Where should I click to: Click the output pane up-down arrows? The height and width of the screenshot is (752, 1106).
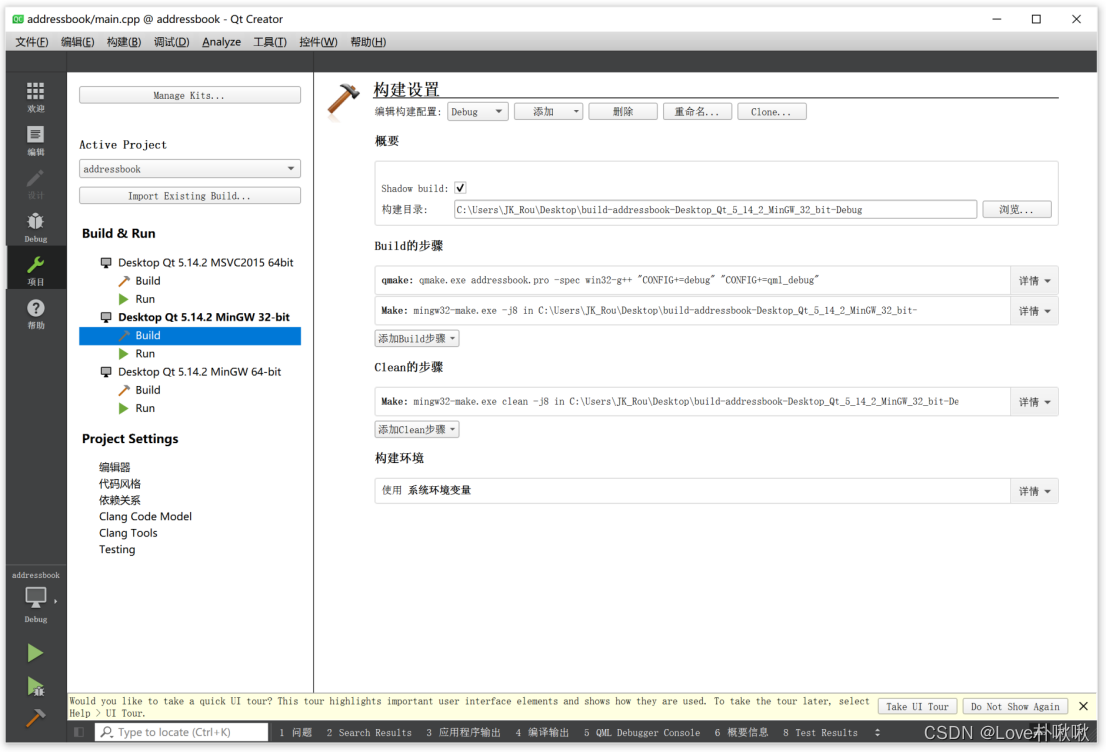[x=877, y=732]
